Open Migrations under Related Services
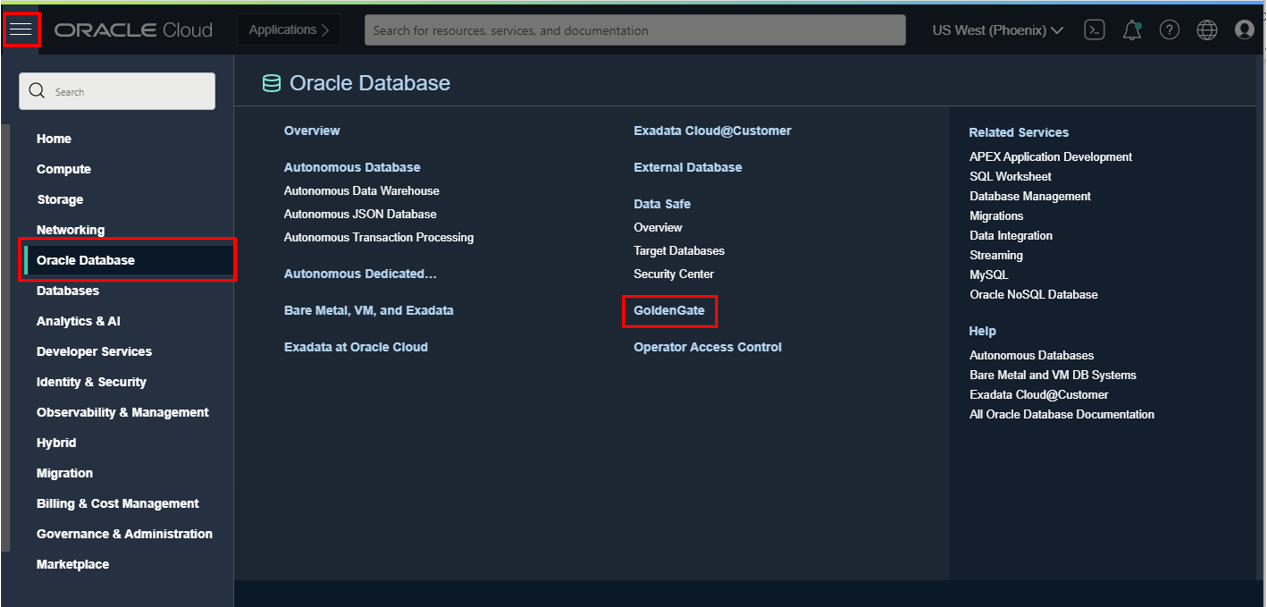This screenshot has height=607, width=1267. (x=997, y=216)
